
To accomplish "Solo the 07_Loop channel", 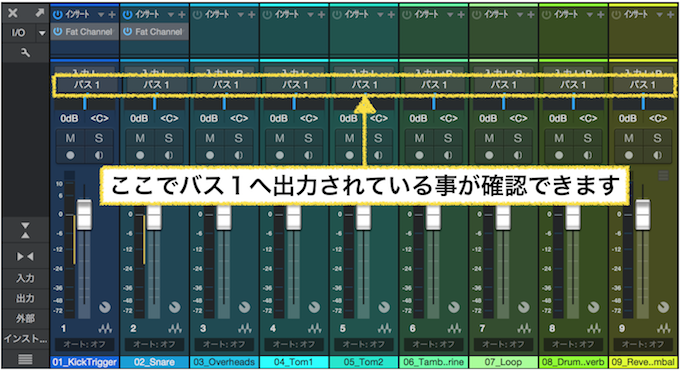I will pyautogui.click(x=518, y=138).
